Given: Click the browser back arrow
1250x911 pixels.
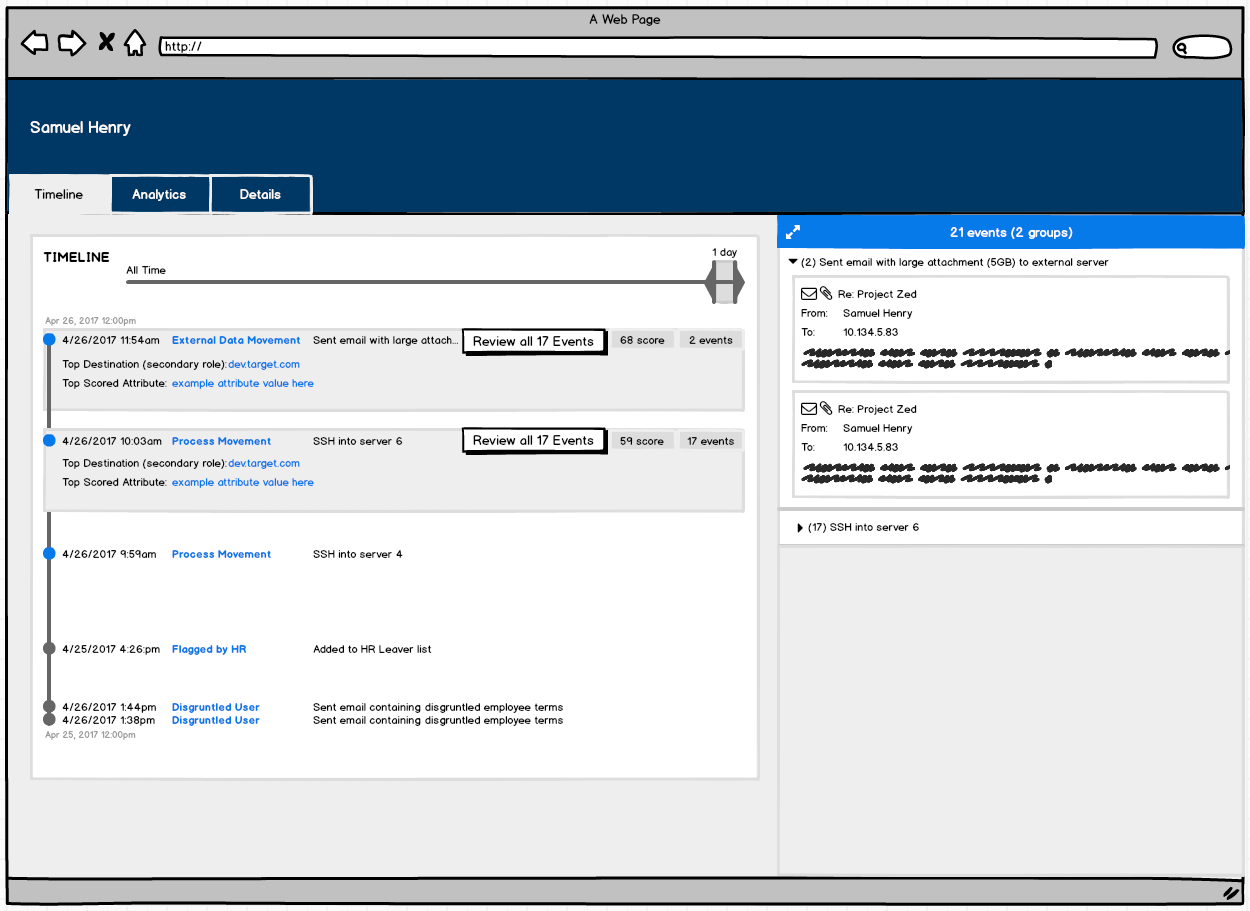Looking at the screenshot, I should pyautogui.click(x=34, y=43).
